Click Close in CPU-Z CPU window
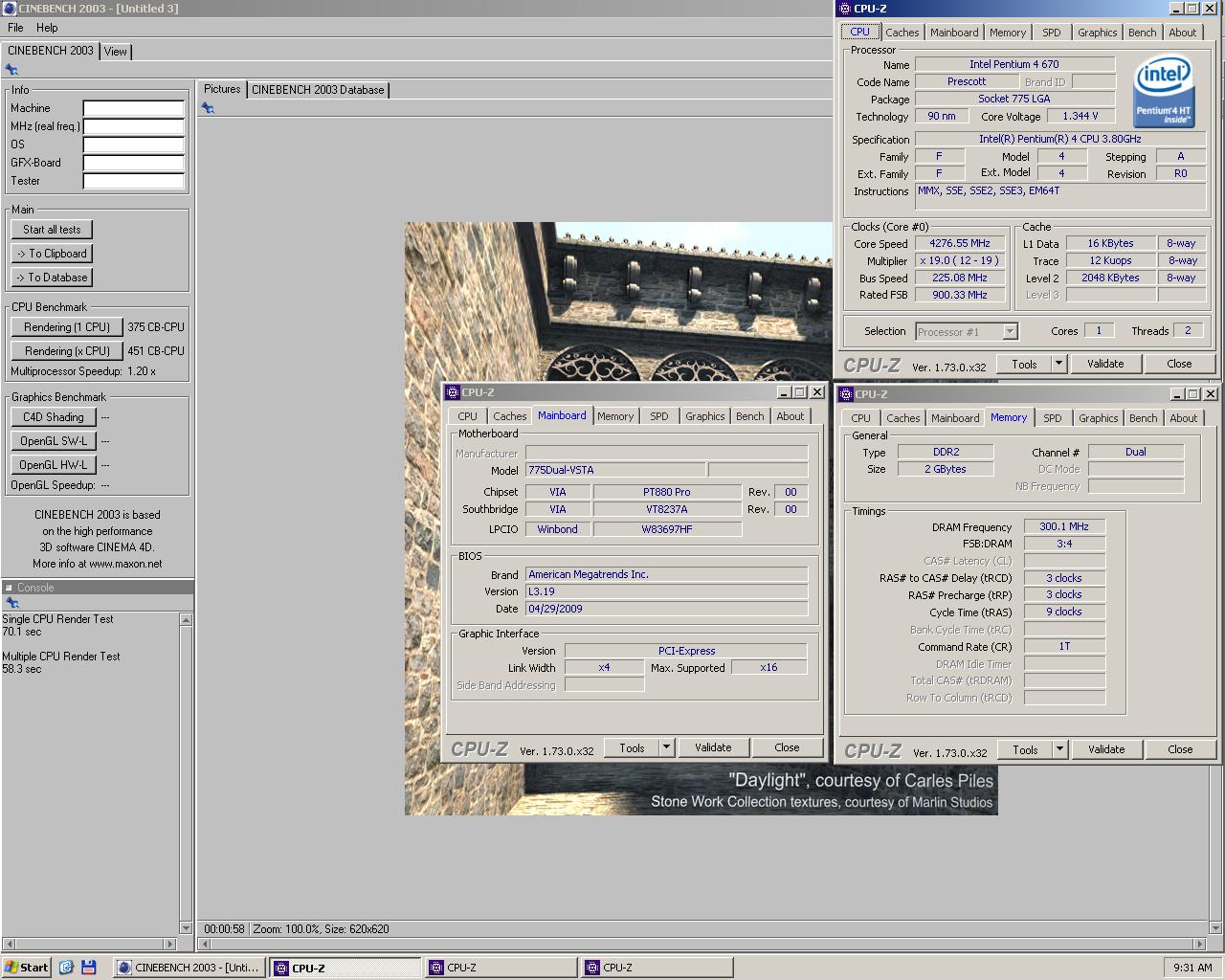Screen dimensions: 1225x980 point(1179,364)
